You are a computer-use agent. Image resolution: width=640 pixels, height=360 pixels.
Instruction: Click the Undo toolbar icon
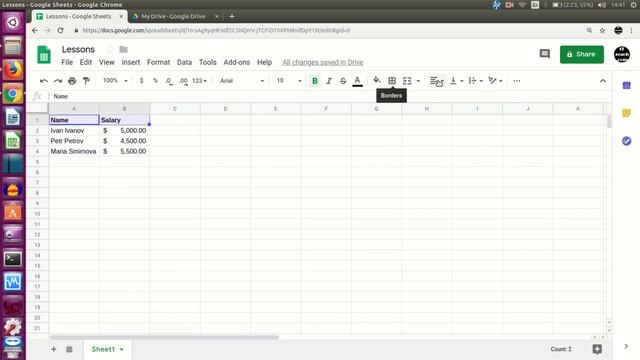click(44, 81)
